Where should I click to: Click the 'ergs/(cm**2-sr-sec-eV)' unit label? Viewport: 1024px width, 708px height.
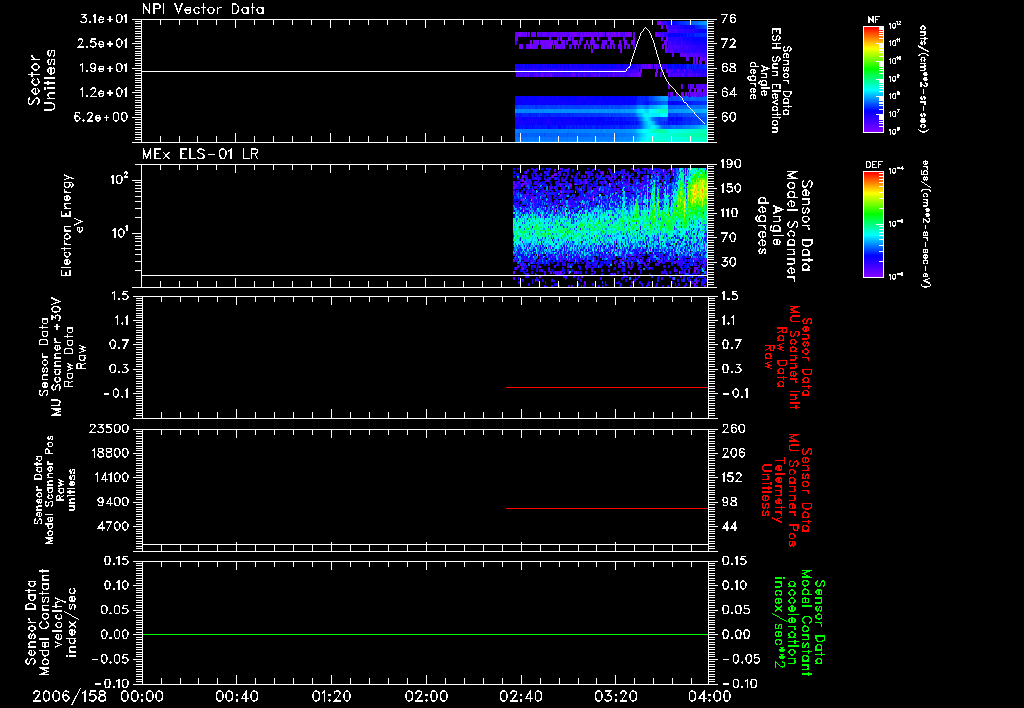point(925,223)
